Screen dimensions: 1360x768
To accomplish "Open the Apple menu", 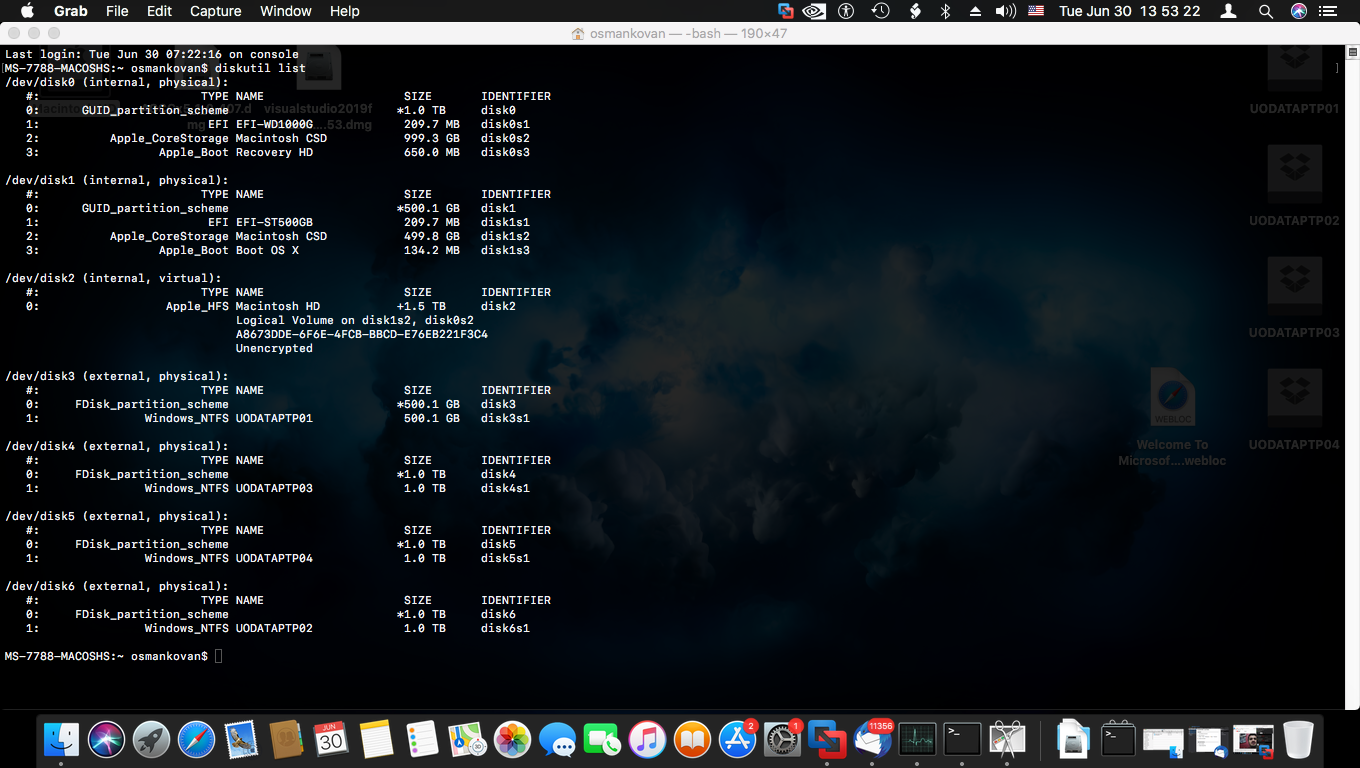I will click(x=27, y=11).
